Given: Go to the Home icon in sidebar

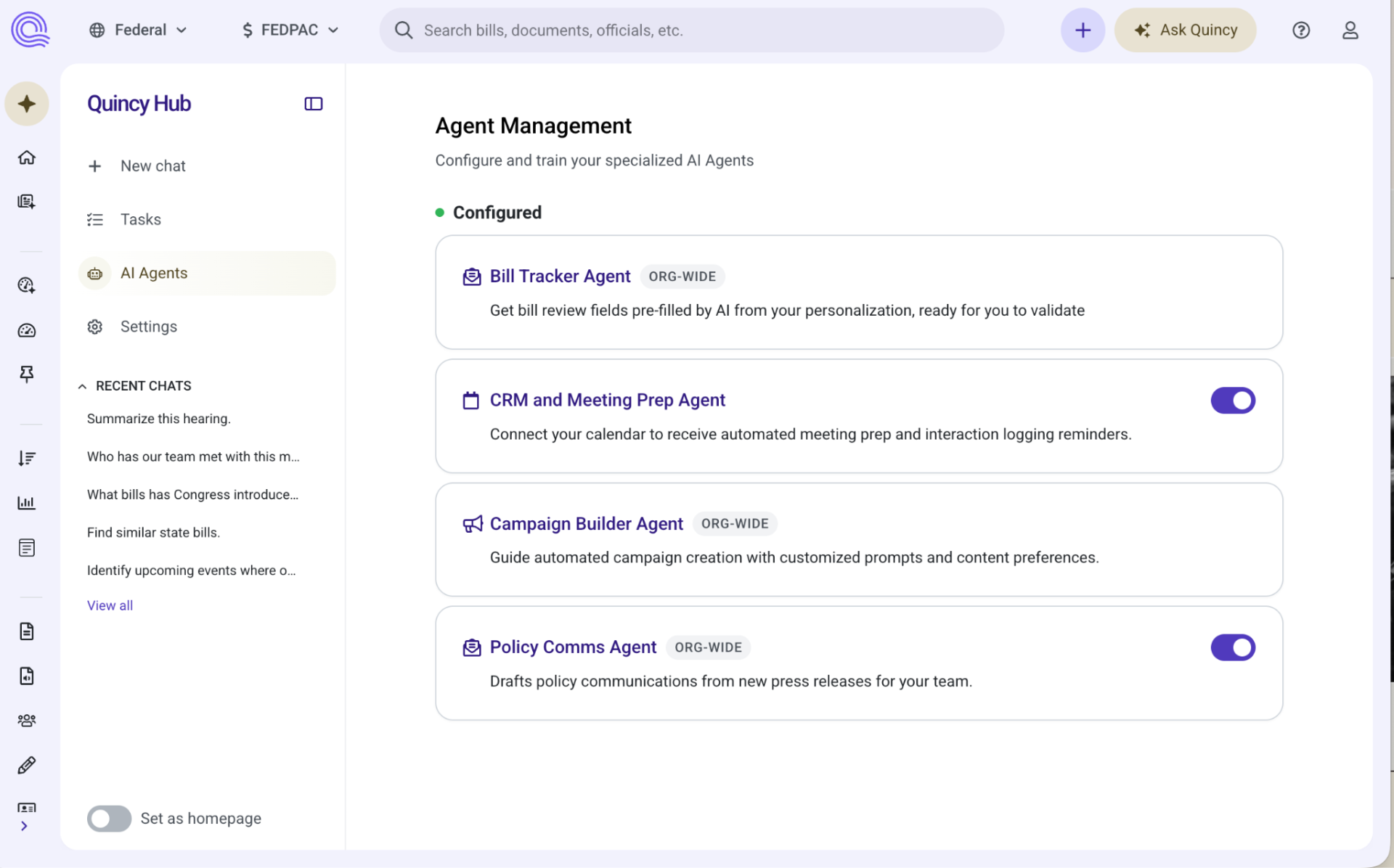Looking at the screenshot, I should 27,157.
